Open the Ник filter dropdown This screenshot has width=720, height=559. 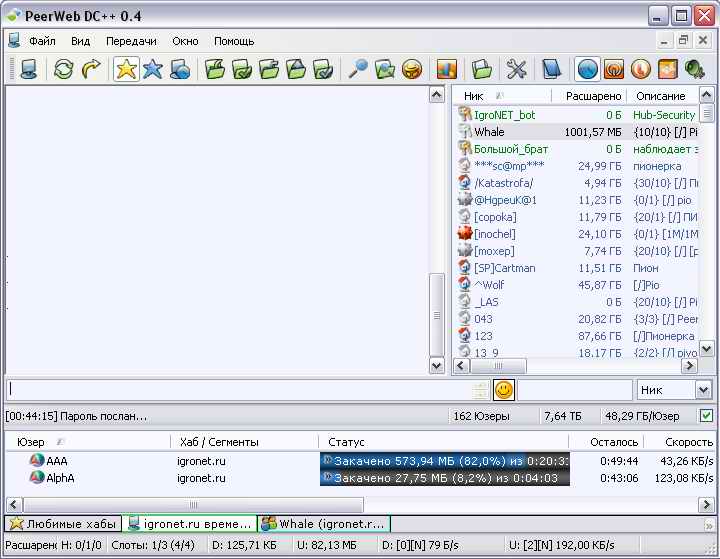click(x=703, y=390)
